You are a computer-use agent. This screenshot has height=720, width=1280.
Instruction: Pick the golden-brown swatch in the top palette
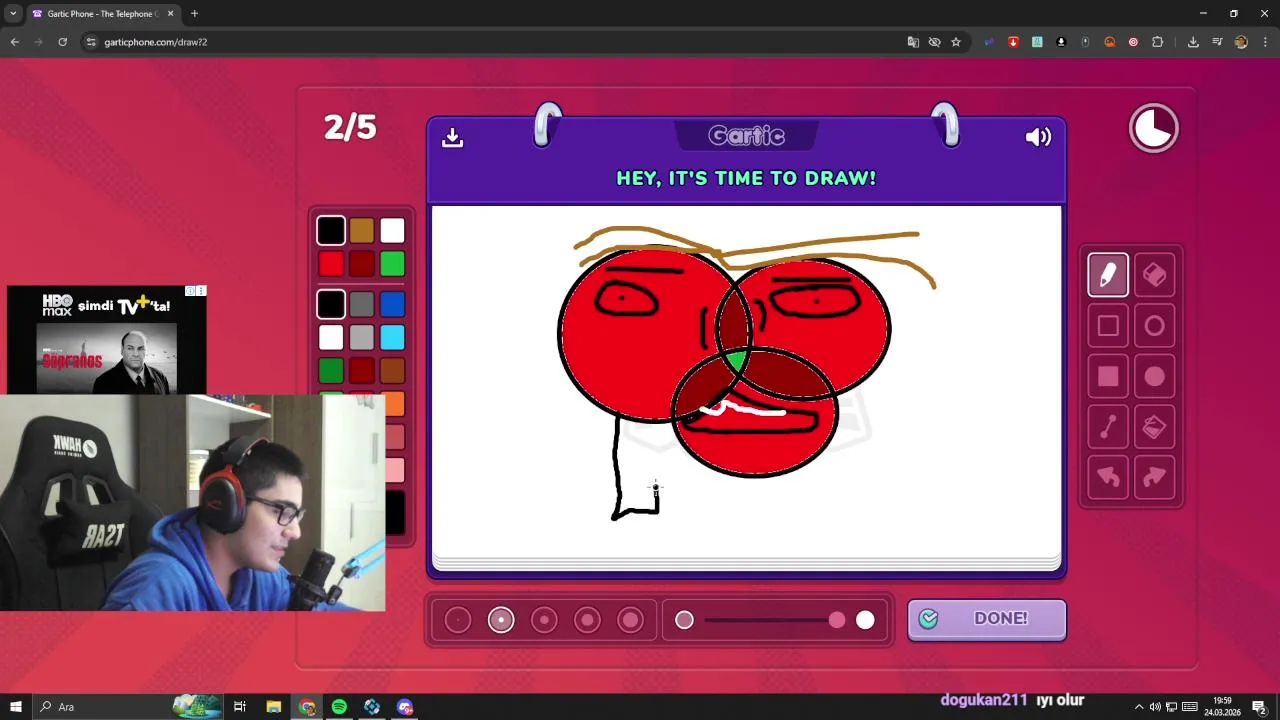pos(362,231)
